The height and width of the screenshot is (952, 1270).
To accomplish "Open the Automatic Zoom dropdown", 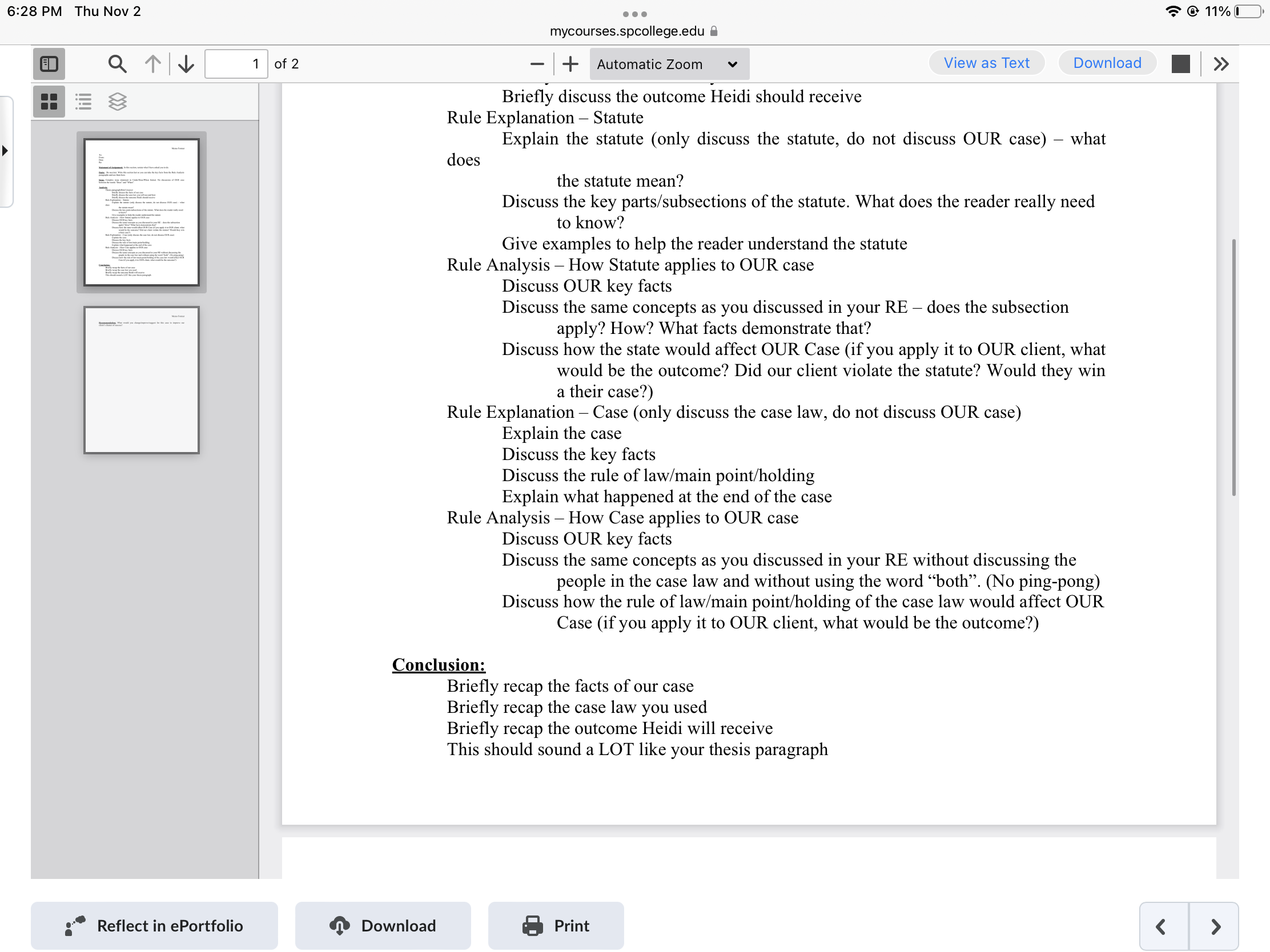I will click(x=669, y=64).
